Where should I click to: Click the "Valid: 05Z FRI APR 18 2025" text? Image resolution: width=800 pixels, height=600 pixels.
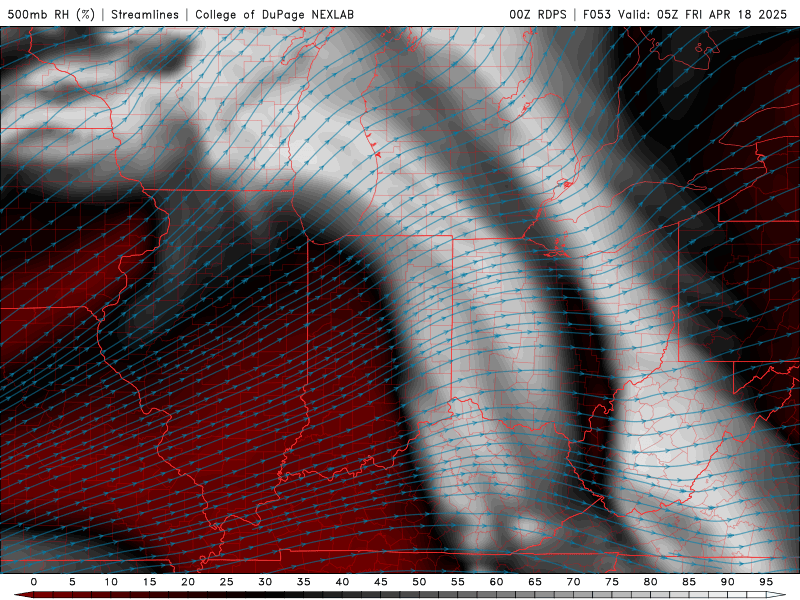pos(703,14)
